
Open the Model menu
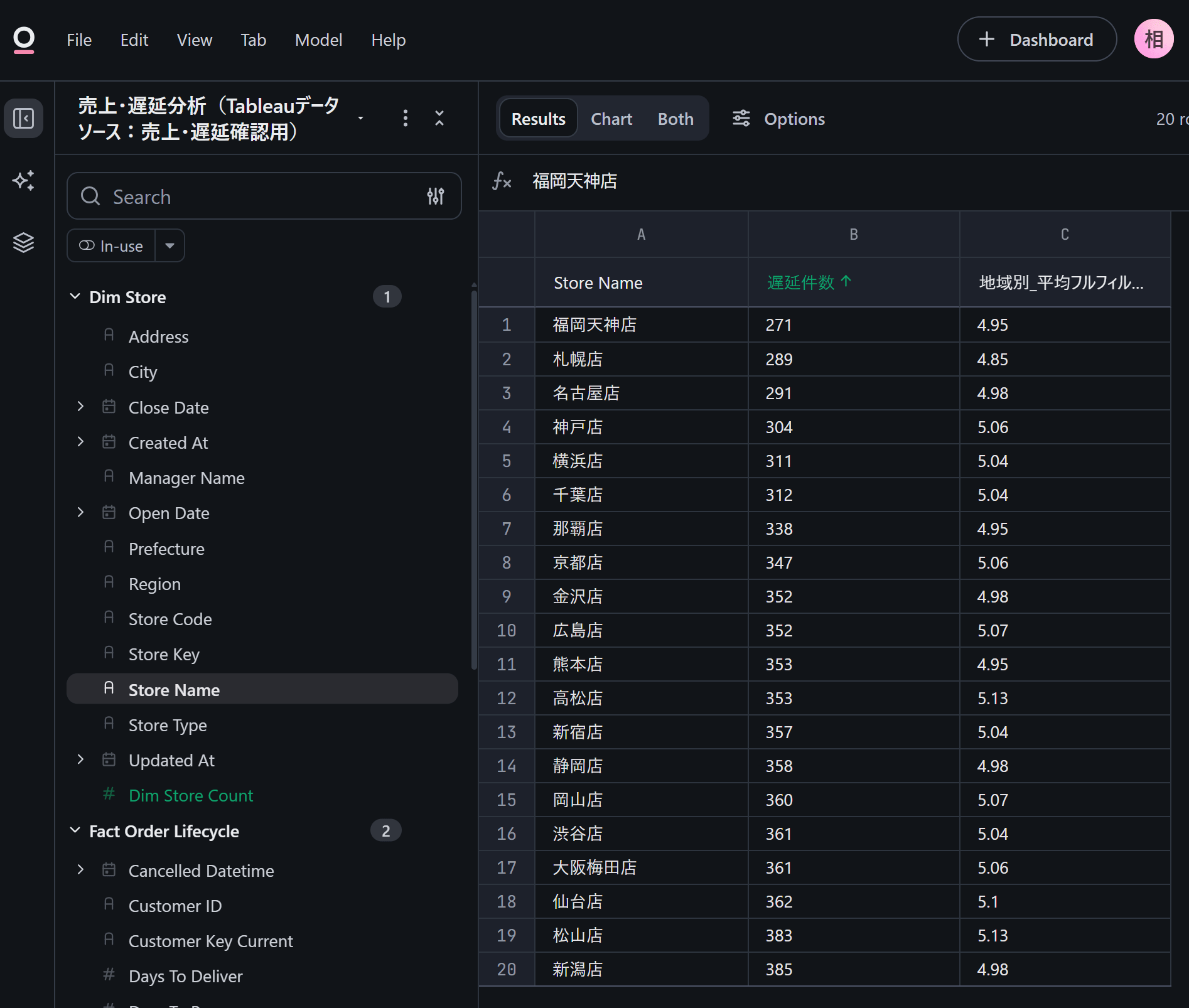318,40
